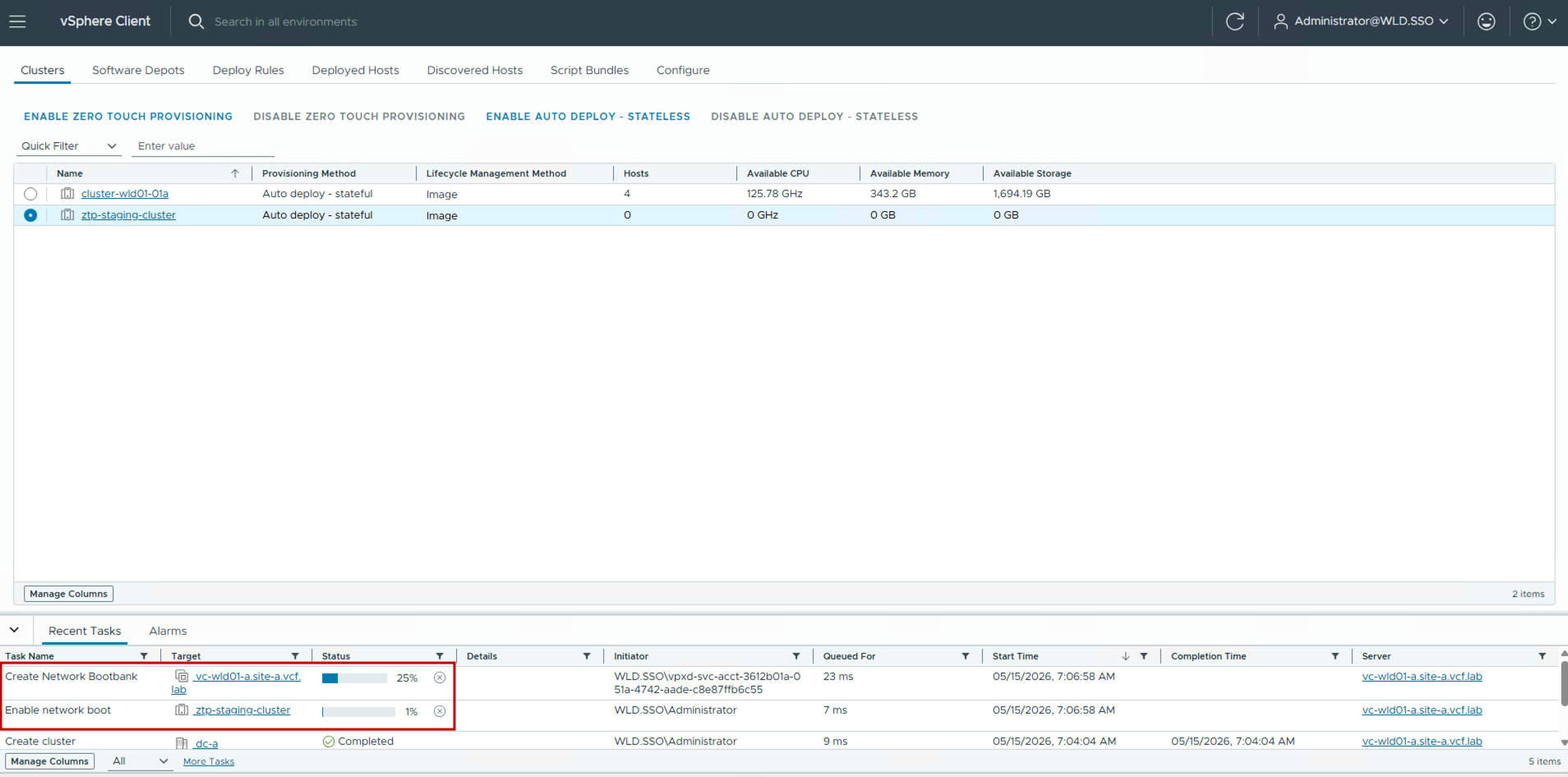1568x777 pixels.
Task: Filter the Completion Time column
Action: tap(1335, 656)
